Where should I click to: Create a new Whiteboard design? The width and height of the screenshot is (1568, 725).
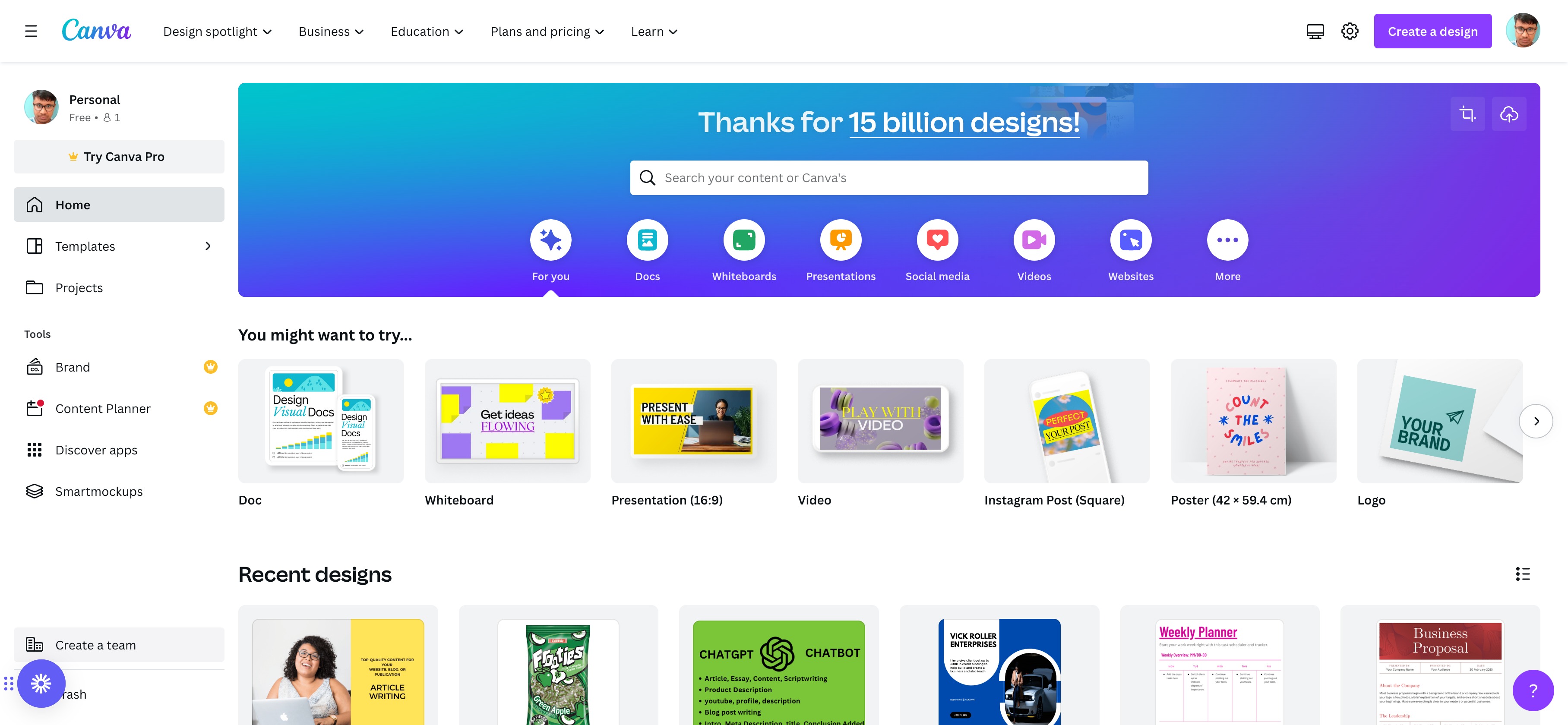507,421
